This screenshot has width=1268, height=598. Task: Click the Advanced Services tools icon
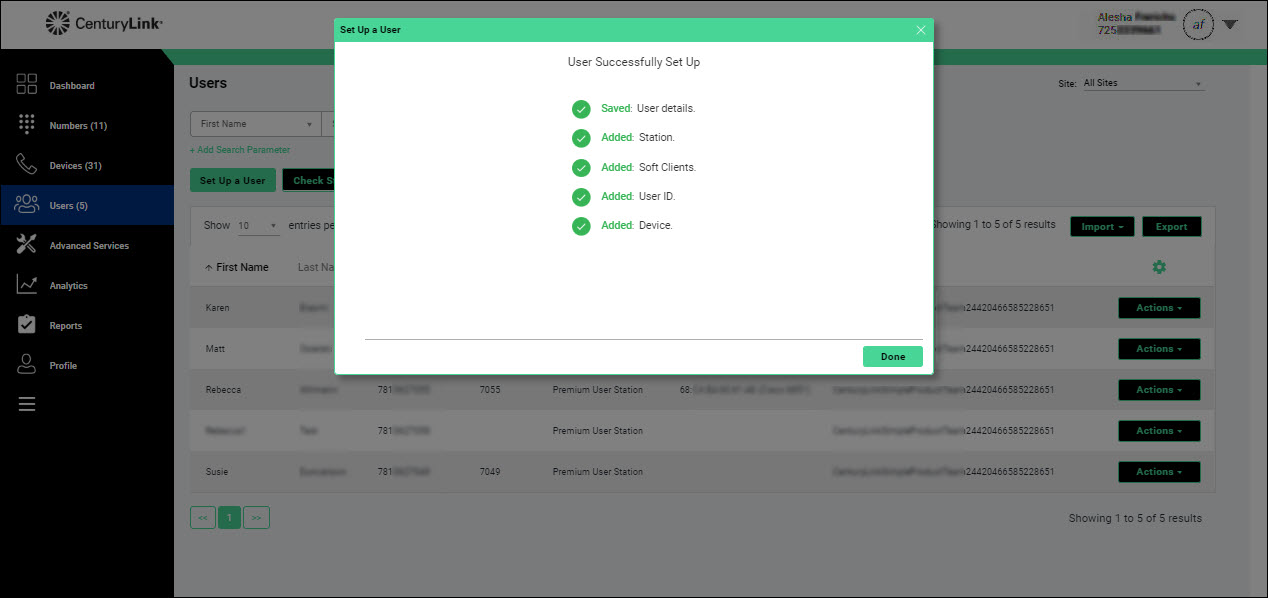[x=27, y=245]
